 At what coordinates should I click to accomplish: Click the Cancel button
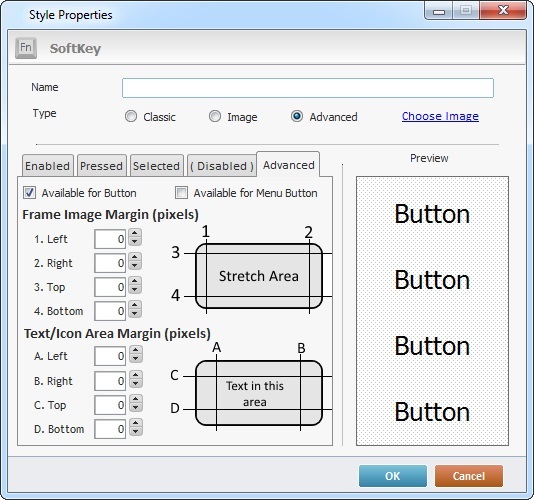469,476
